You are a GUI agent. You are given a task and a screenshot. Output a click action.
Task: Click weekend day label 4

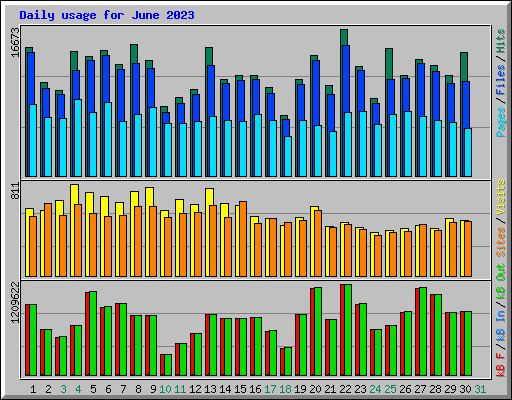(x=78, y=389)
